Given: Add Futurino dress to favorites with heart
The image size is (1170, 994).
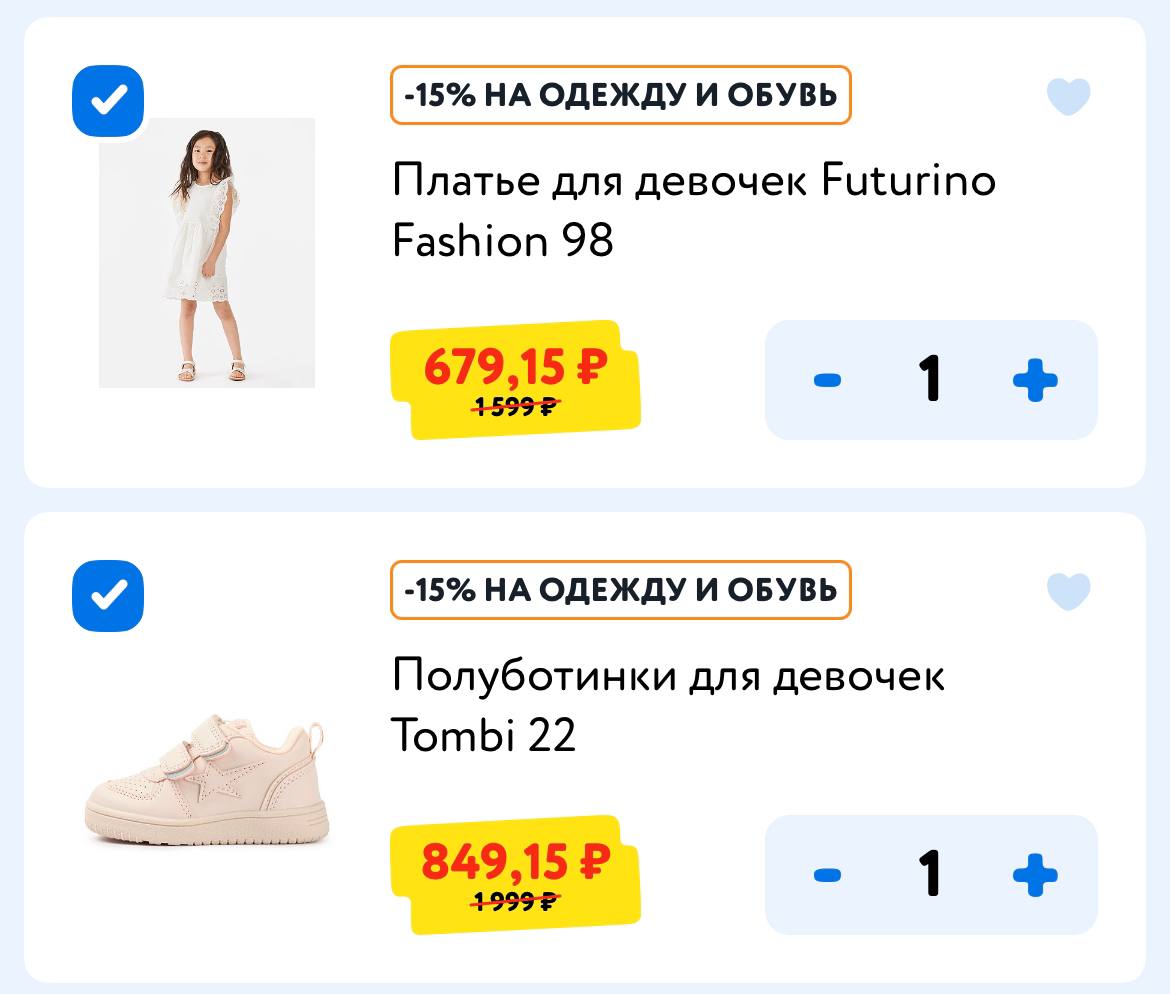Looking at the screenshot, I should 1068,97.
